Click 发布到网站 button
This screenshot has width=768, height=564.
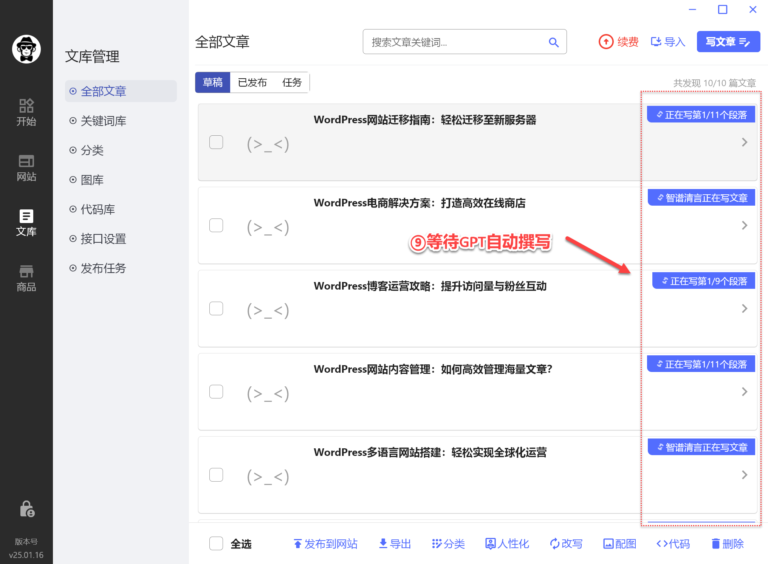324,544
